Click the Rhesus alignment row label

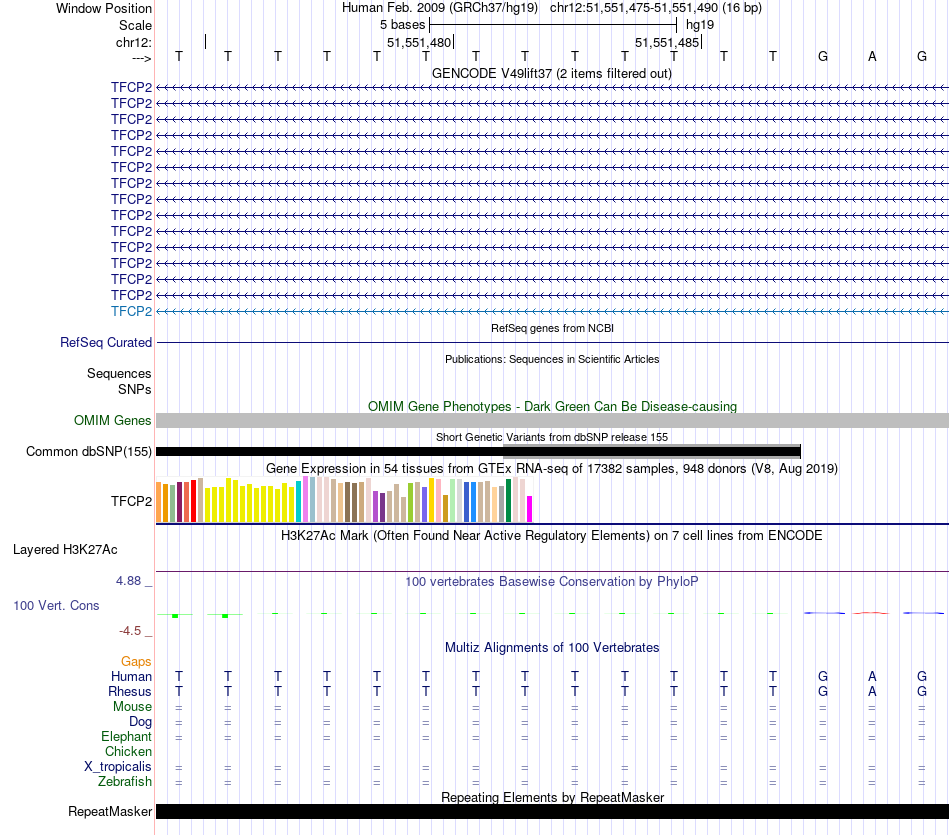(x=130, y=691)
